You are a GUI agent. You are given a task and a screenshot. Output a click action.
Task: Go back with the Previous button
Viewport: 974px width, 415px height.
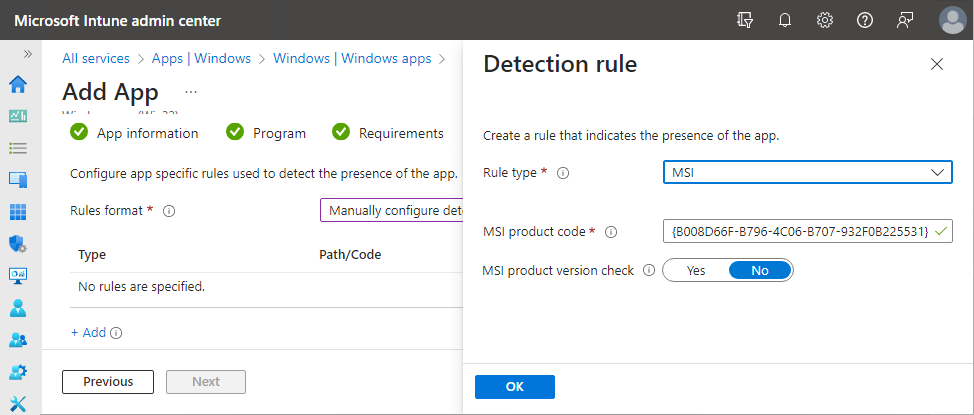108,381
